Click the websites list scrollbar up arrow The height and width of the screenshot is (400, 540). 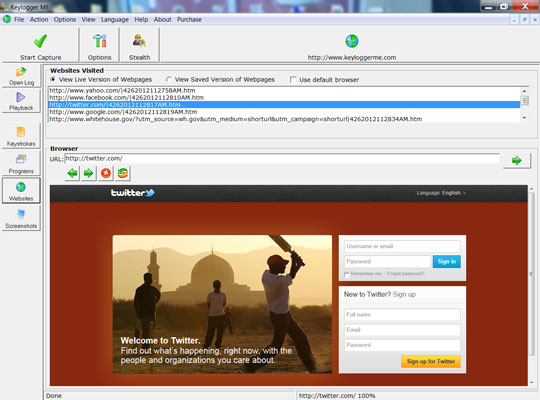(525, 91)
